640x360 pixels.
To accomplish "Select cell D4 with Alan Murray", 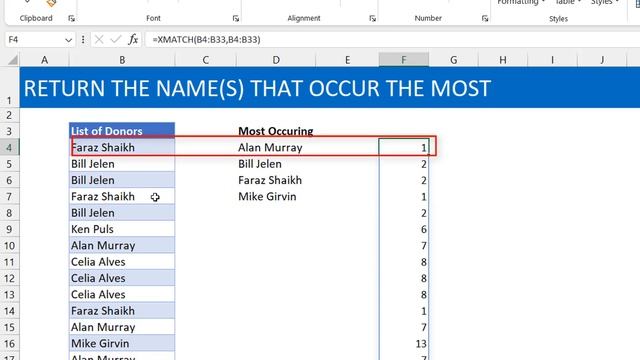I will tap(276, 147).
